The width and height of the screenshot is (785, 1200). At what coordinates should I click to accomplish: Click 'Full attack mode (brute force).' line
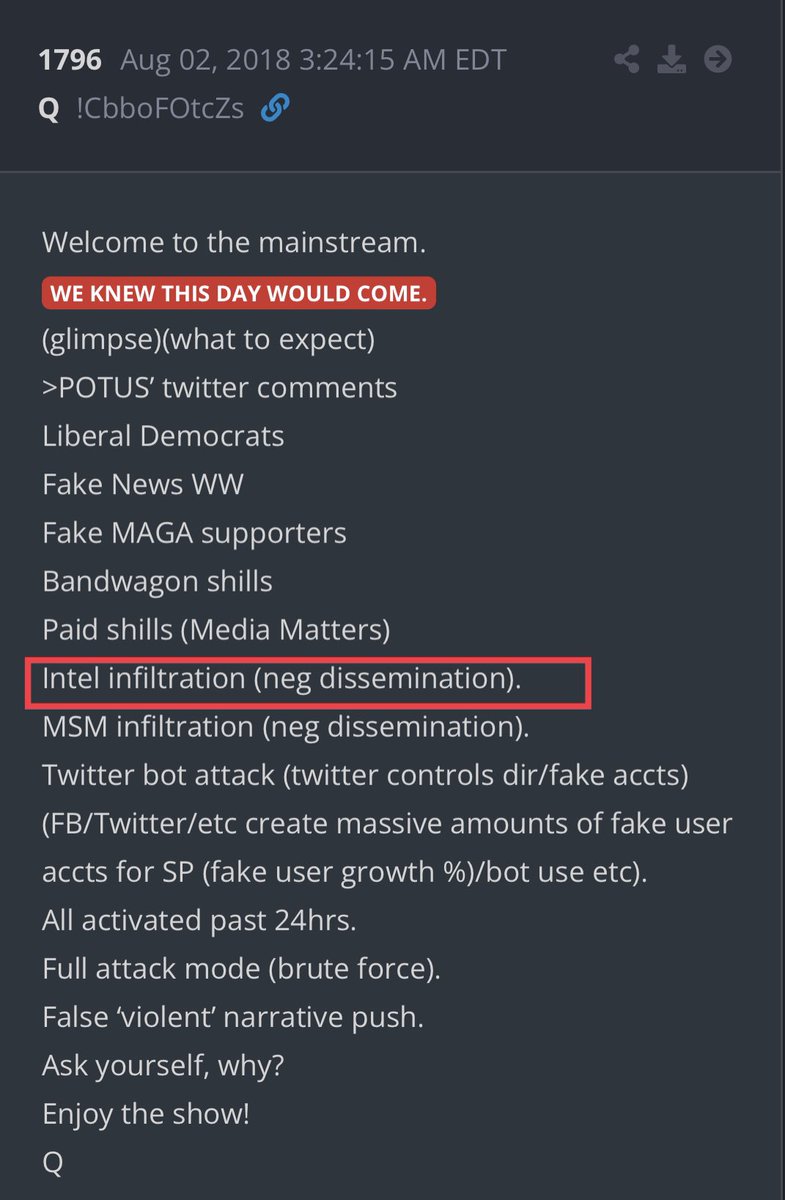(x=241, y=968)
